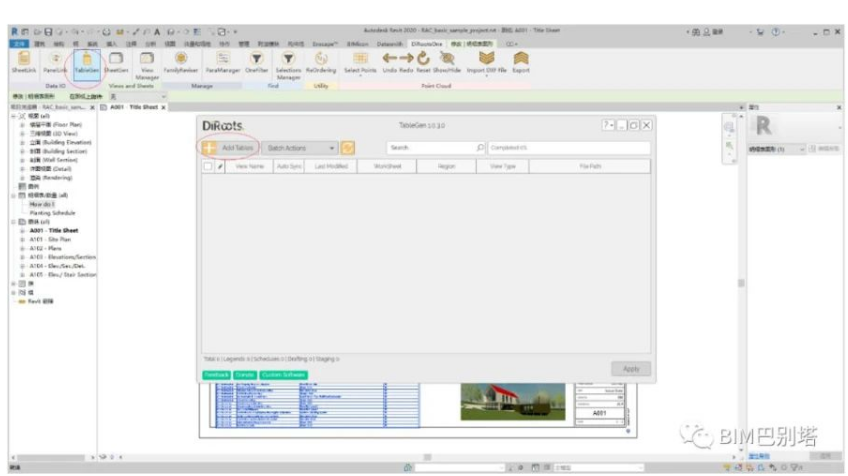The height and width of the screenshot is (476, 848).
Task: Open the dropdown in the modify options bar
Action: click(138, 96)
